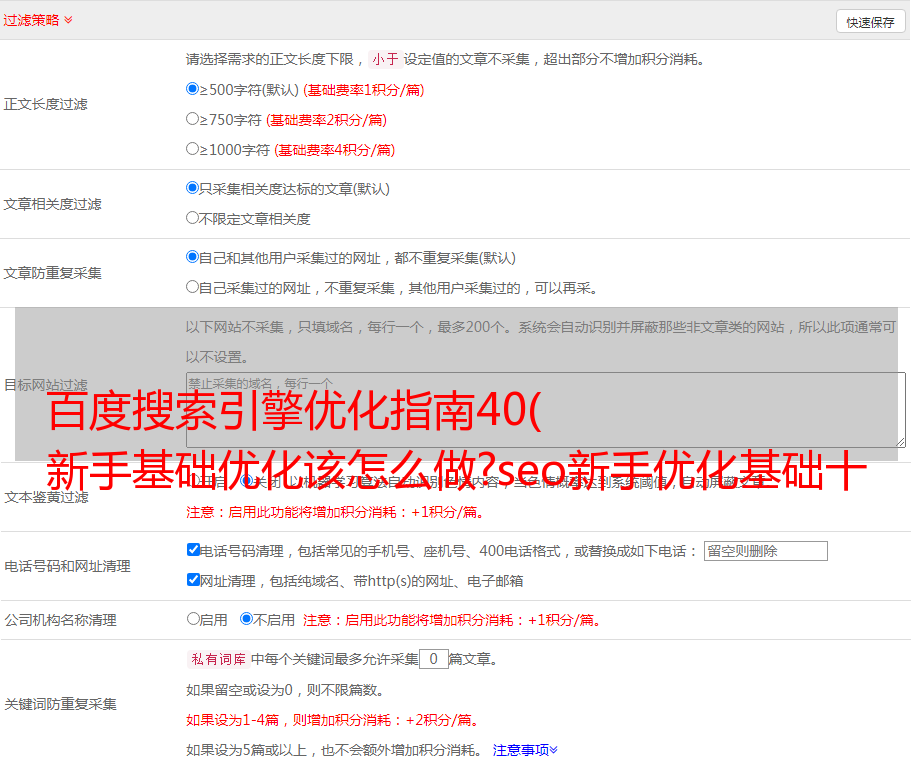Image resolution: width=912 pixels, height=768 pixels.
Task: Select 自己和其他用户采集过的网址 no-repeat option
Action: click(193, 257)
